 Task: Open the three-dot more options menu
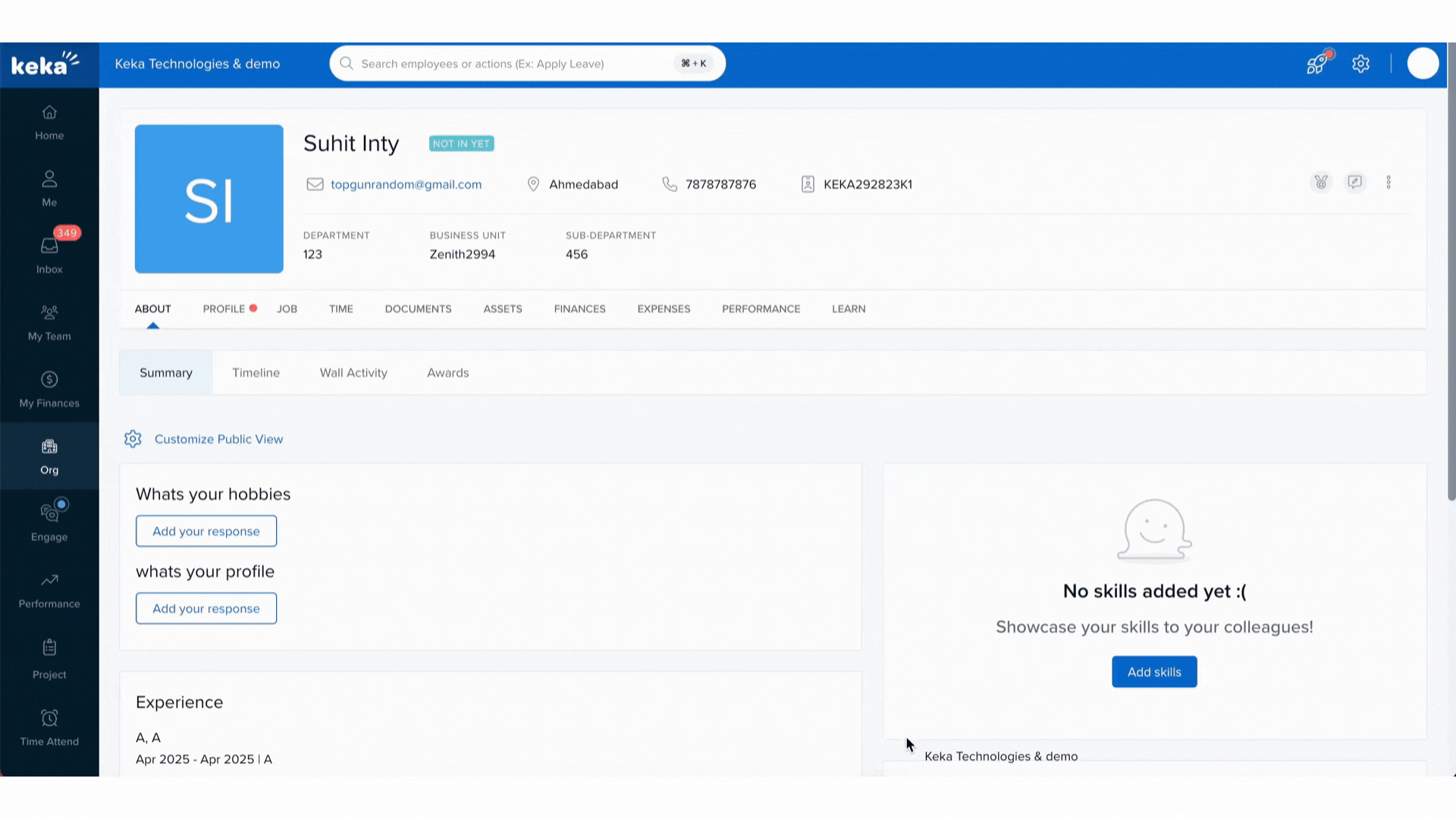tap(1389, 183)
